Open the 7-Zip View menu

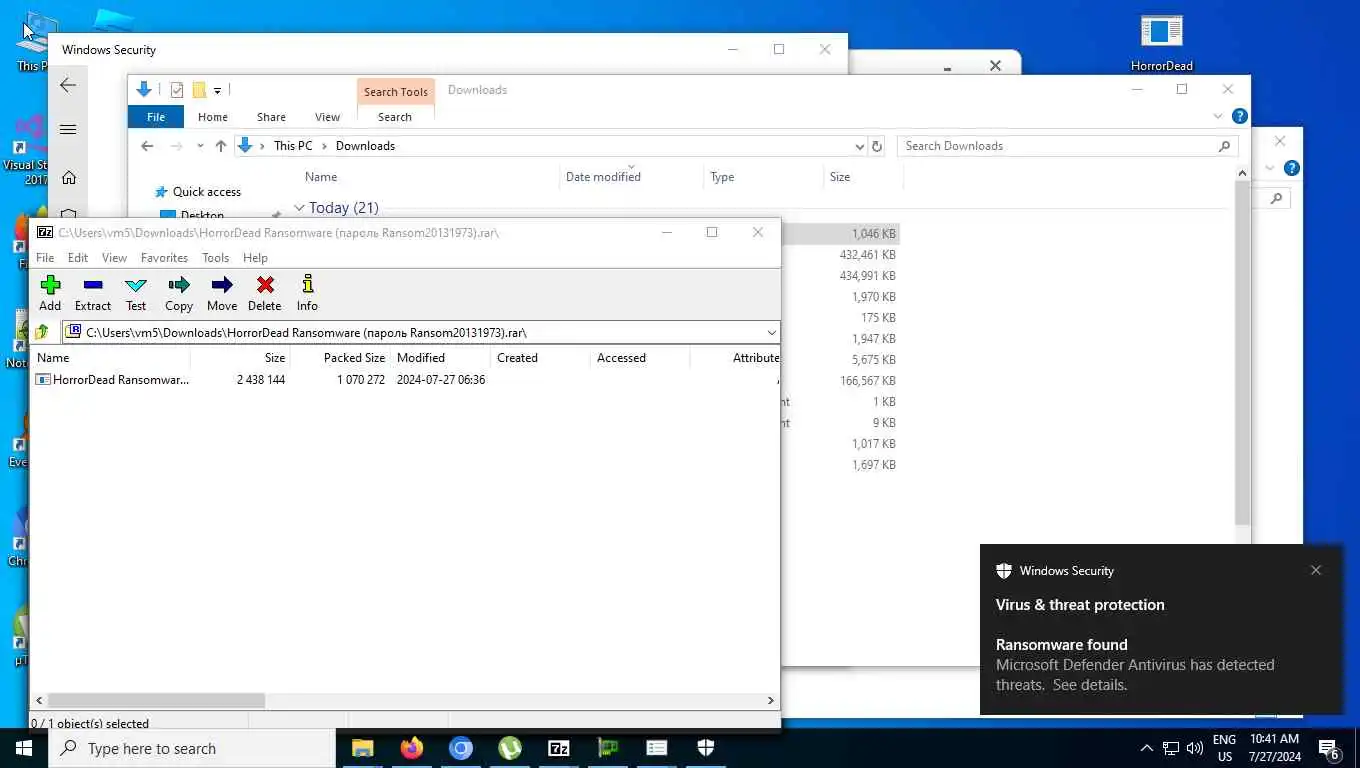point(114,258)
